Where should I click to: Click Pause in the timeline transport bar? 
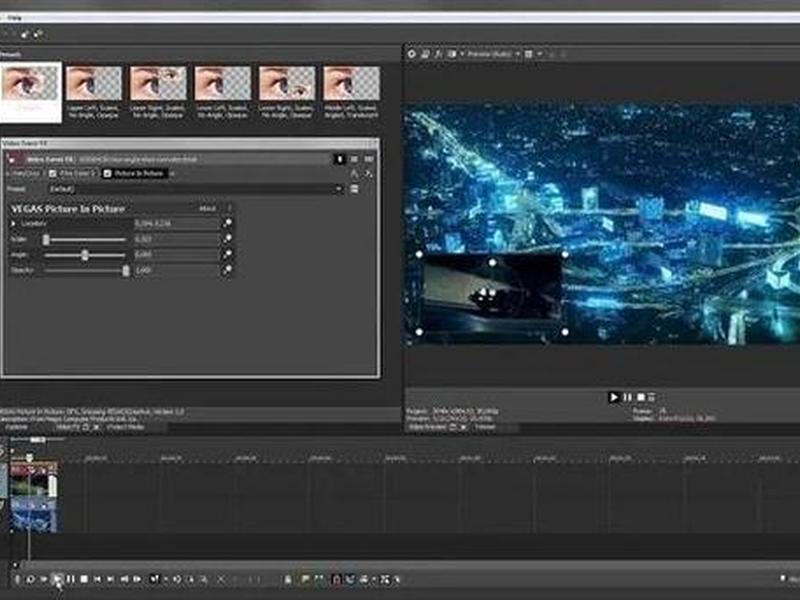[70, 579]
